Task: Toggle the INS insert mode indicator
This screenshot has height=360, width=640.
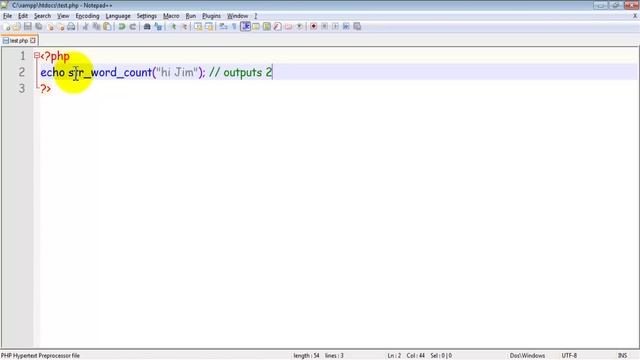Action: pyautogui.click(x=622, y=356)
